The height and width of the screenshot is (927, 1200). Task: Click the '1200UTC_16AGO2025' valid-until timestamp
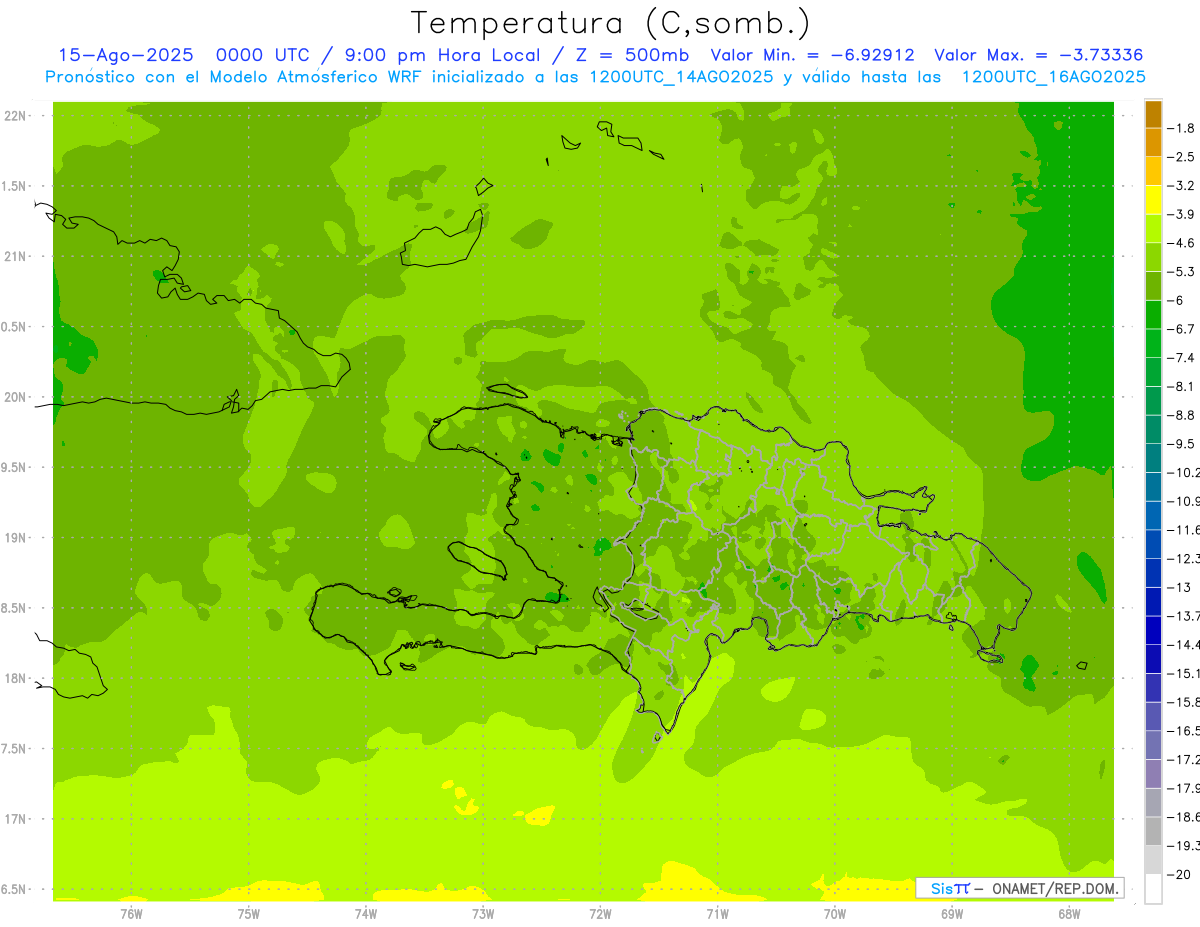tap(1054, 77)
